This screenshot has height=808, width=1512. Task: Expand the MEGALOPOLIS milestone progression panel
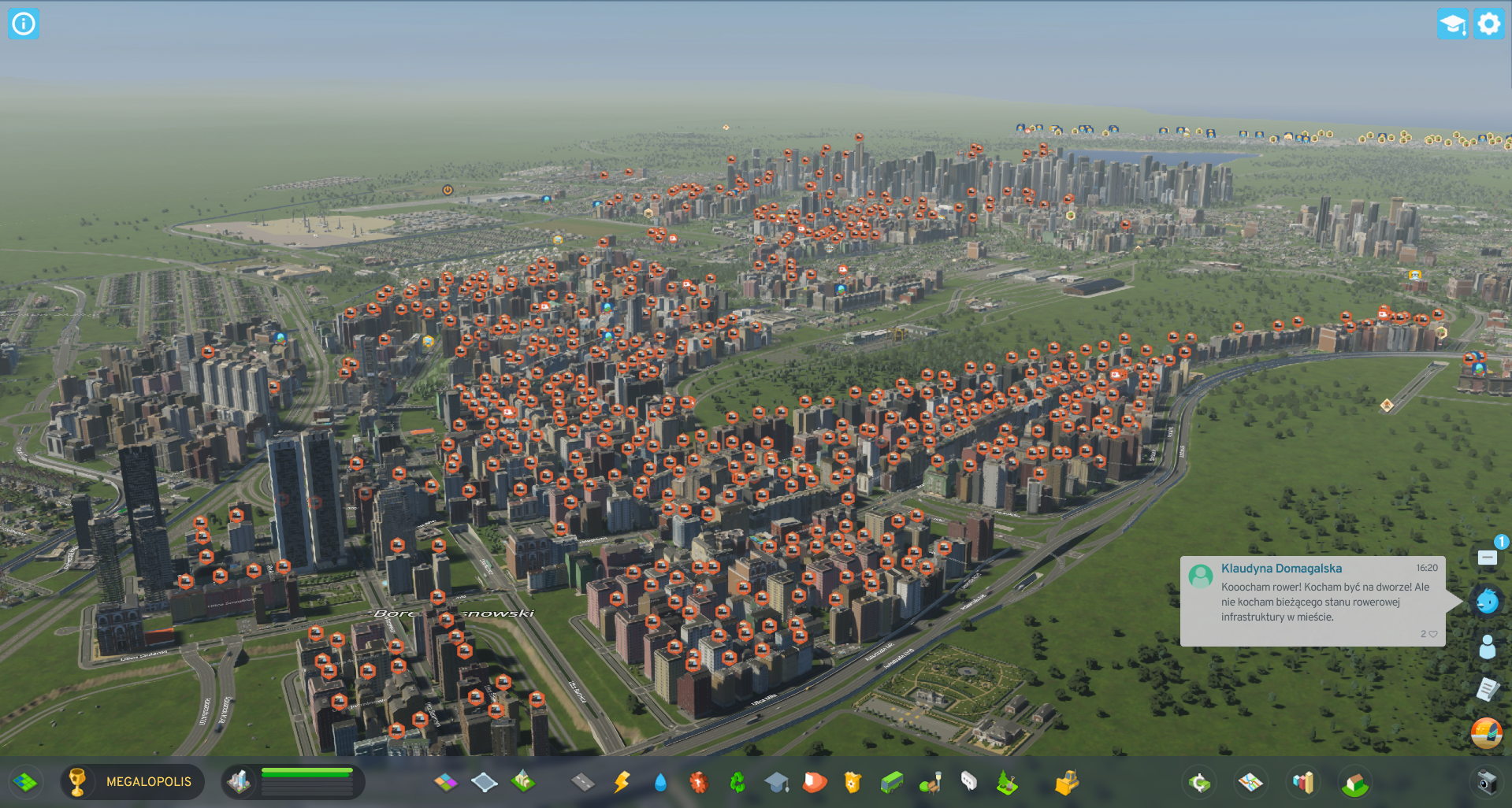pos(132,782)
